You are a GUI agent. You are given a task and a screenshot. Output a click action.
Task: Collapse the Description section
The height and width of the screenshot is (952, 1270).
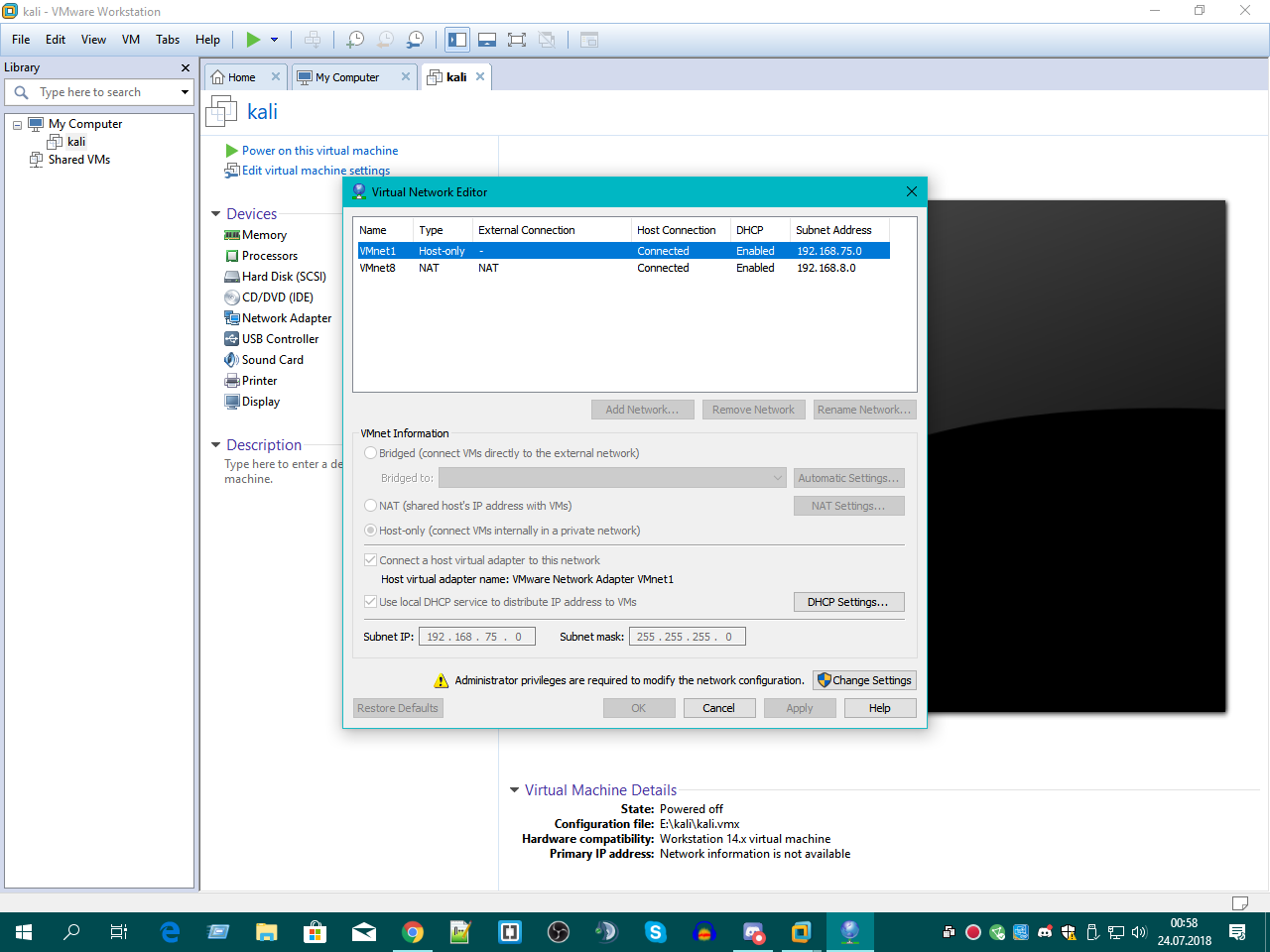(216, 445)
